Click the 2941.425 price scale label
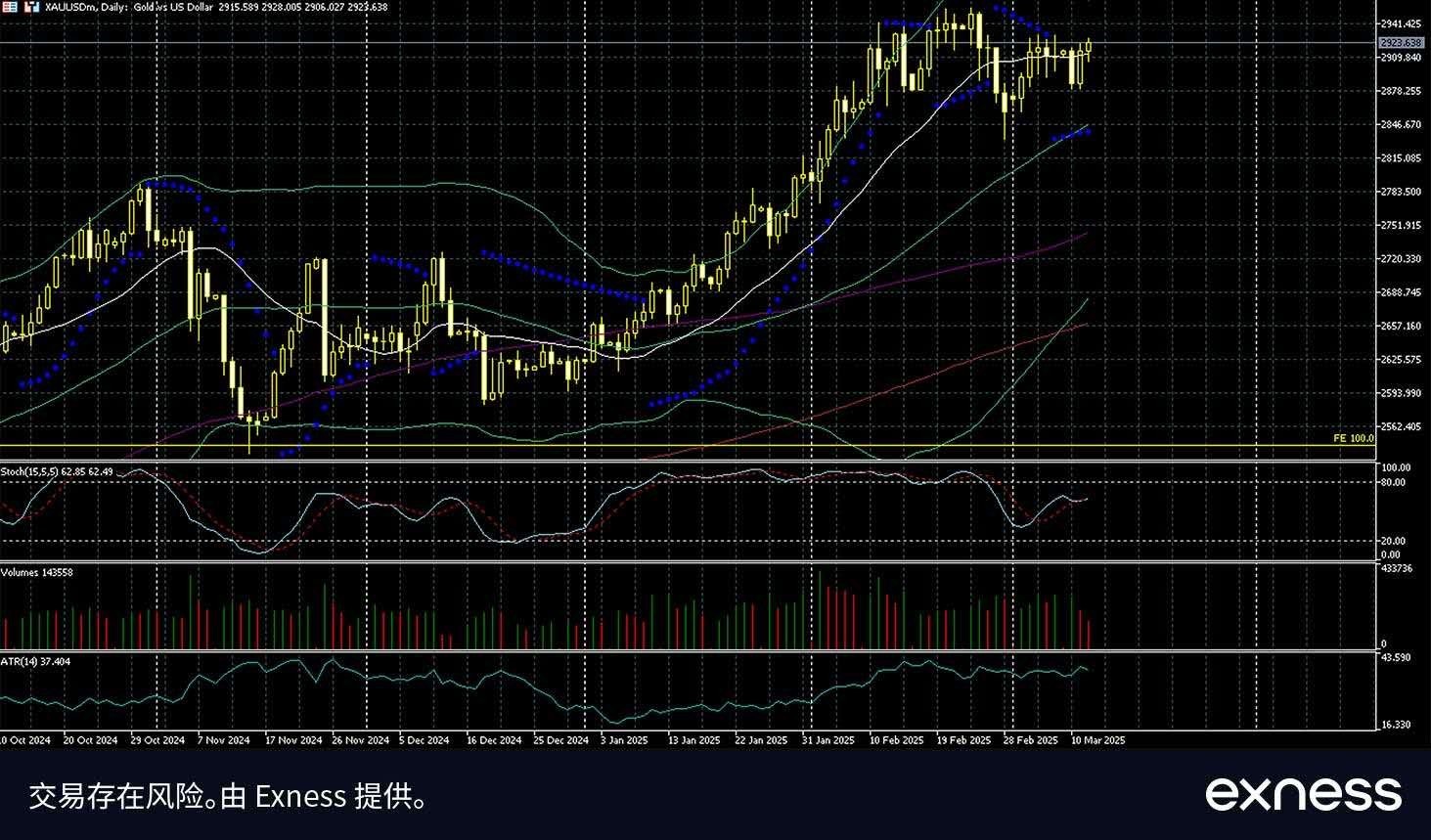The height and width of the screenshot is (840, 1431). coord(1400,23)
